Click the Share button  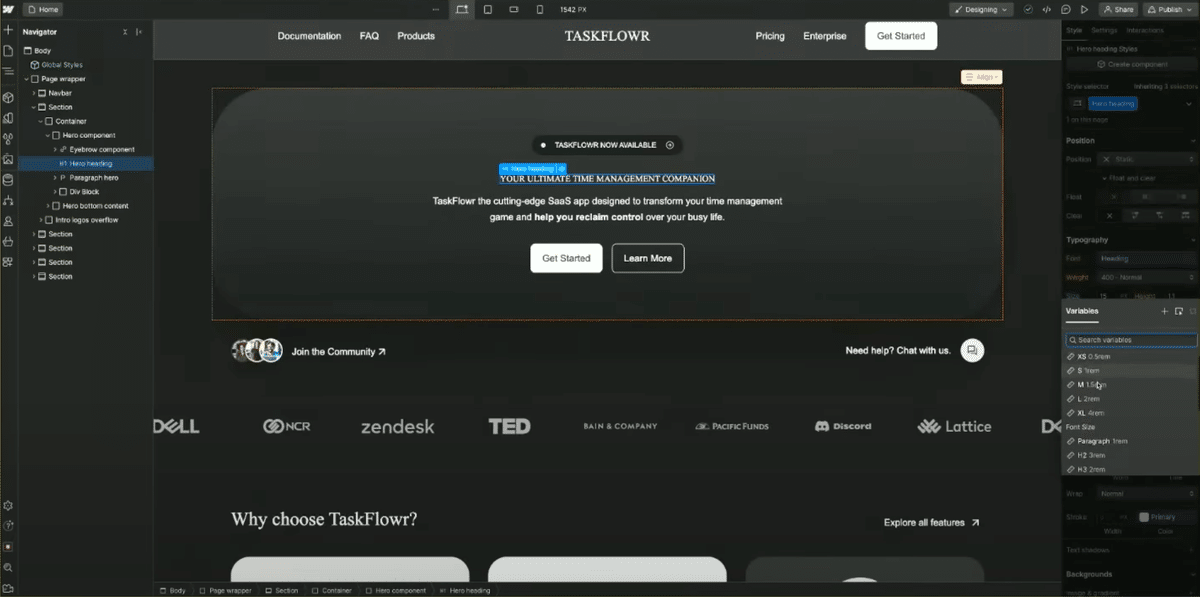[x=1118, y=9]
